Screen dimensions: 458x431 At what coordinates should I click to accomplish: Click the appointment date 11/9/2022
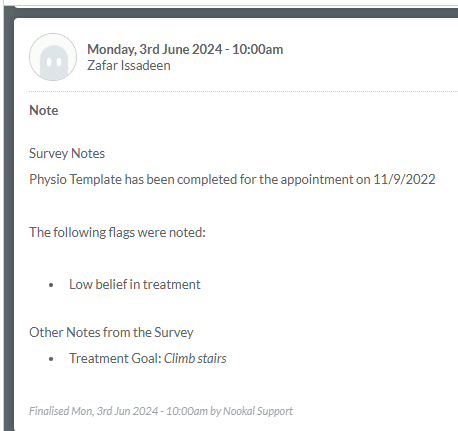(404, 179)
